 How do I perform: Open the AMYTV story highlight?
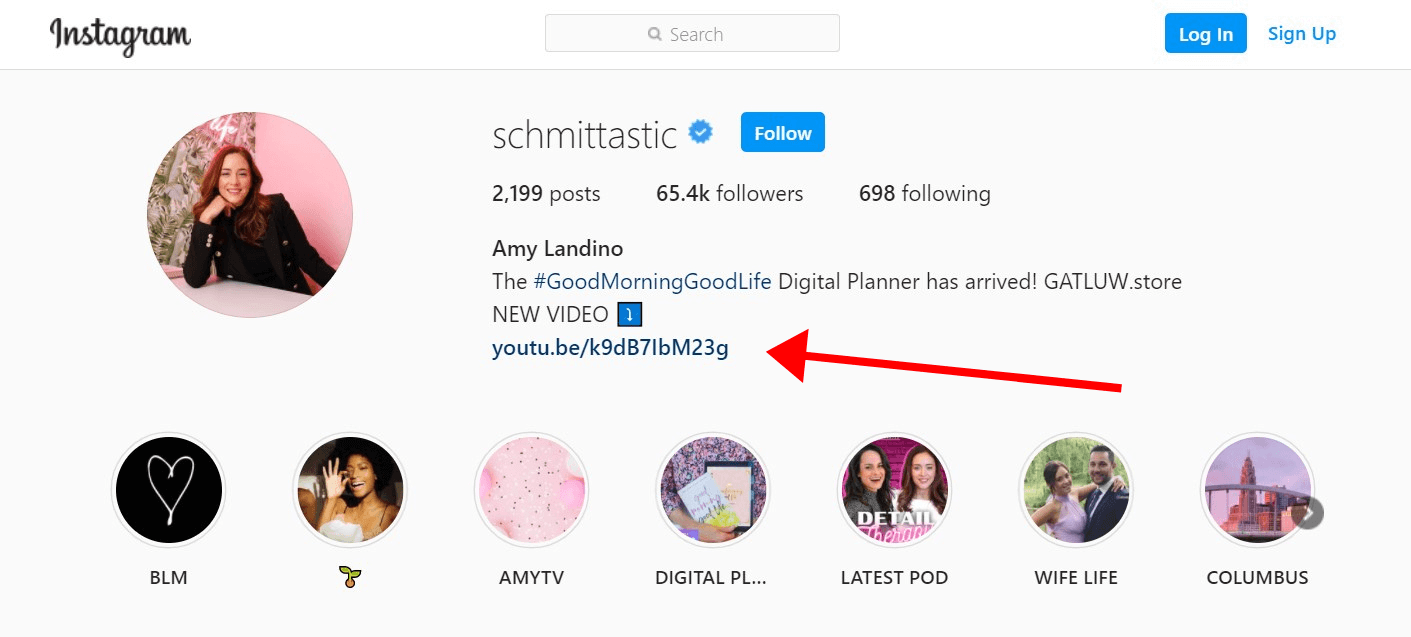[531, 489]
